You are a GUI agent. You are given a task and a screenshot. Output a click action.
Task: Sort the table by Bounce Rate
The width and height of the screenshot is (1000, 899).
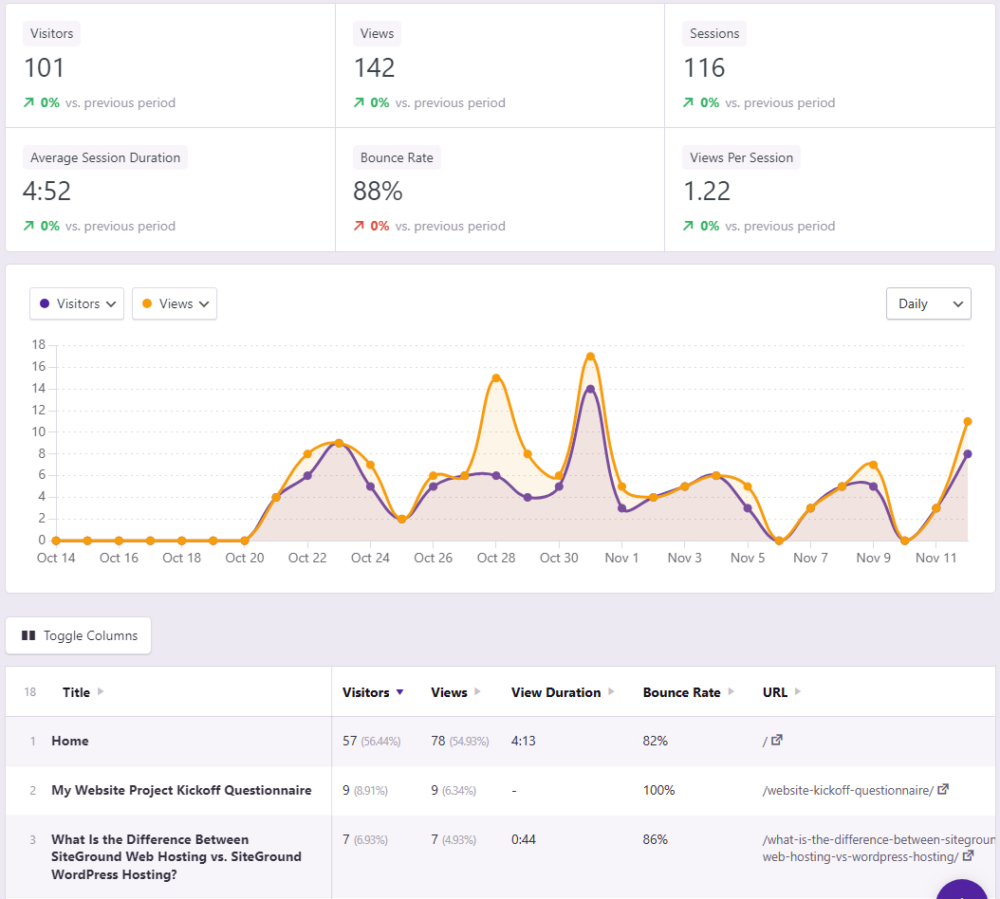[680, 691]
